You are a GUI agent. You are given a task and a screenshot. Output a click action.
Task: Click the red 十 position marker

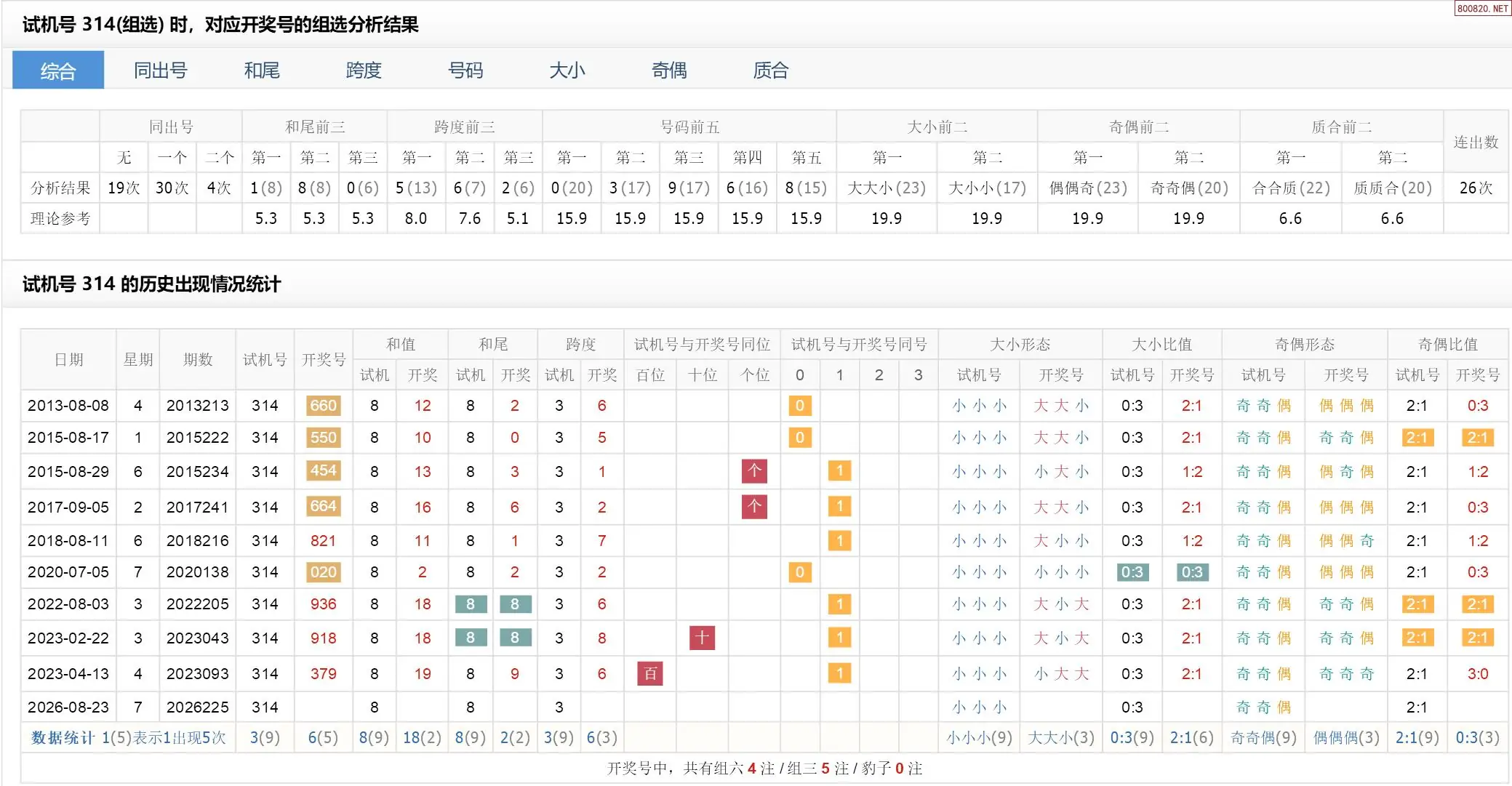pos(702,638)
